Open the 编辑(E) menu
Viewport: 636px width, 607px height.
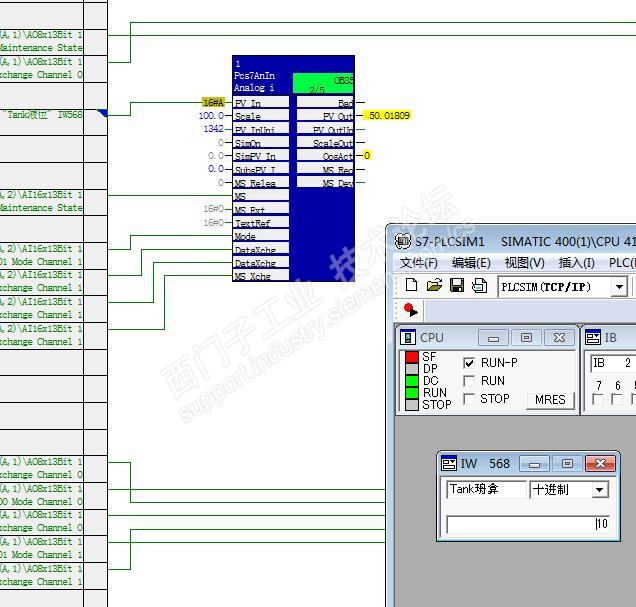tap(471, 263)
